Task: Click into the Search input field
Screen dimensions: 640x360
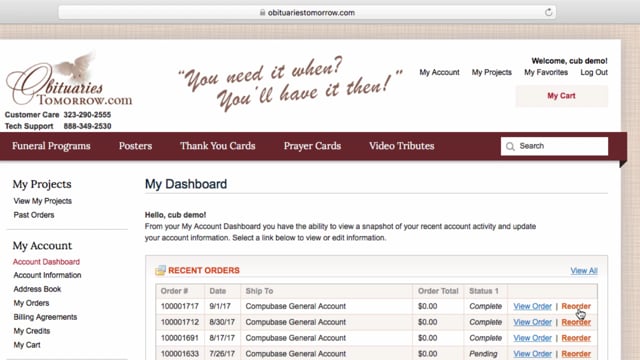Action: (x=554, y=146)
